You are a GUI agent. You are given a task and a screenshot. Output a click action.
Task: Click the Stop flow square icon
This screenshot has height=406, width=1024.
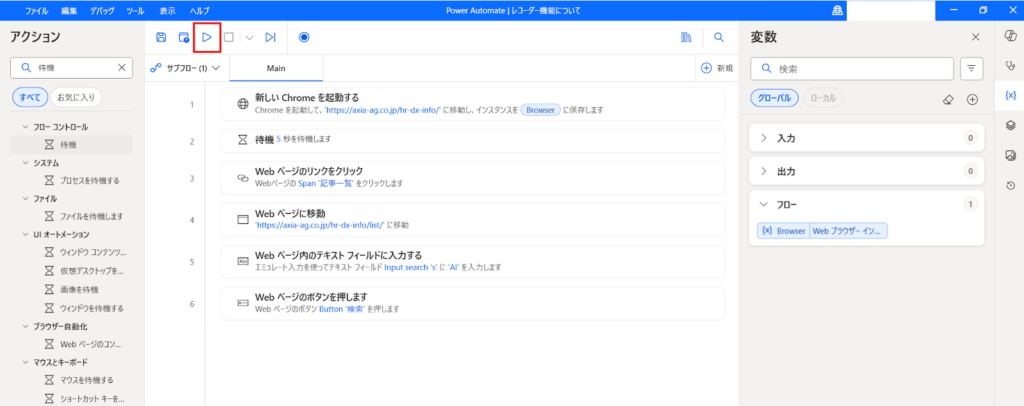228,37
